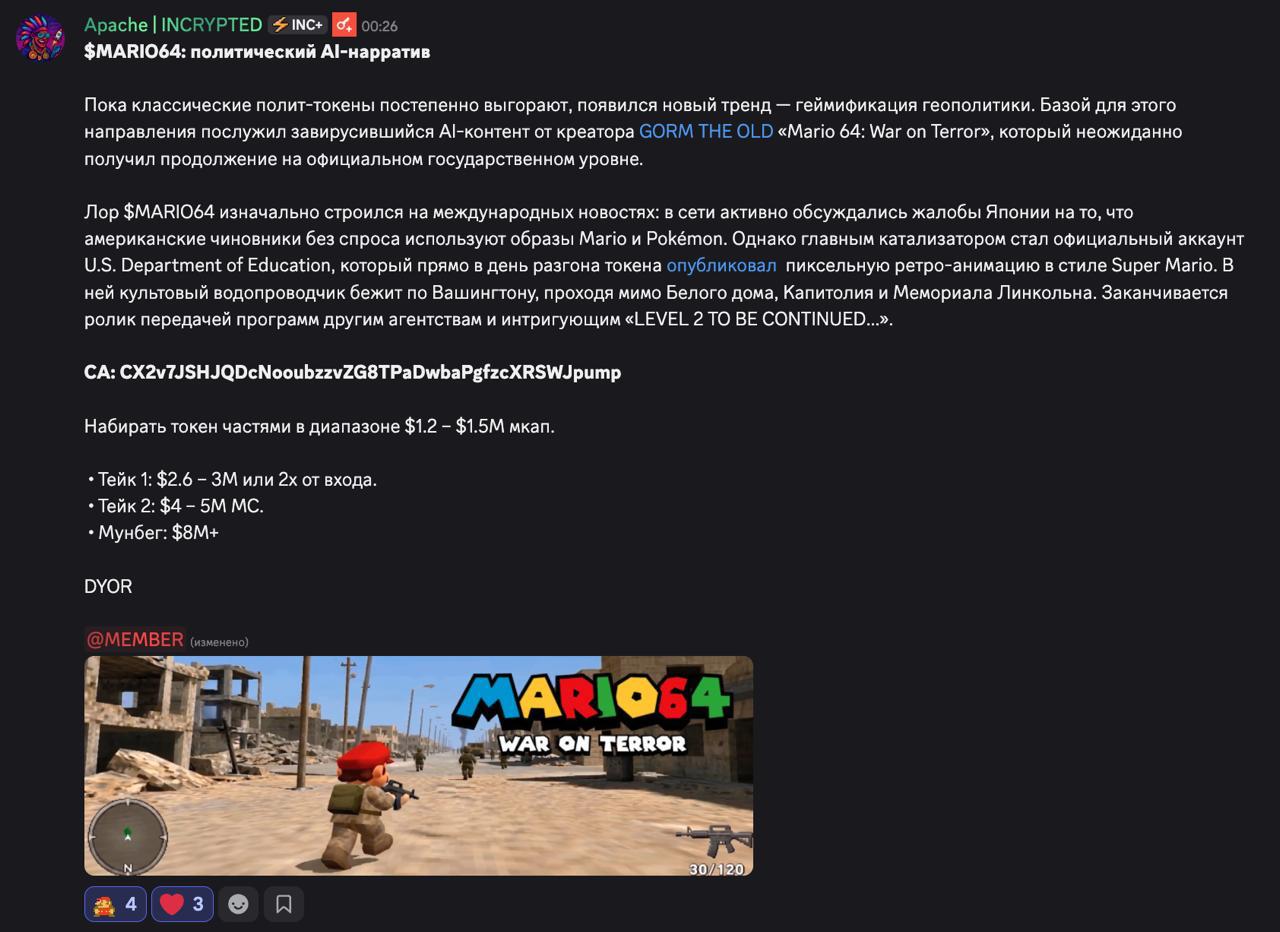Toggle the red heart reaction with count 3
This screenshot has width=1280, height=932.
183,904
